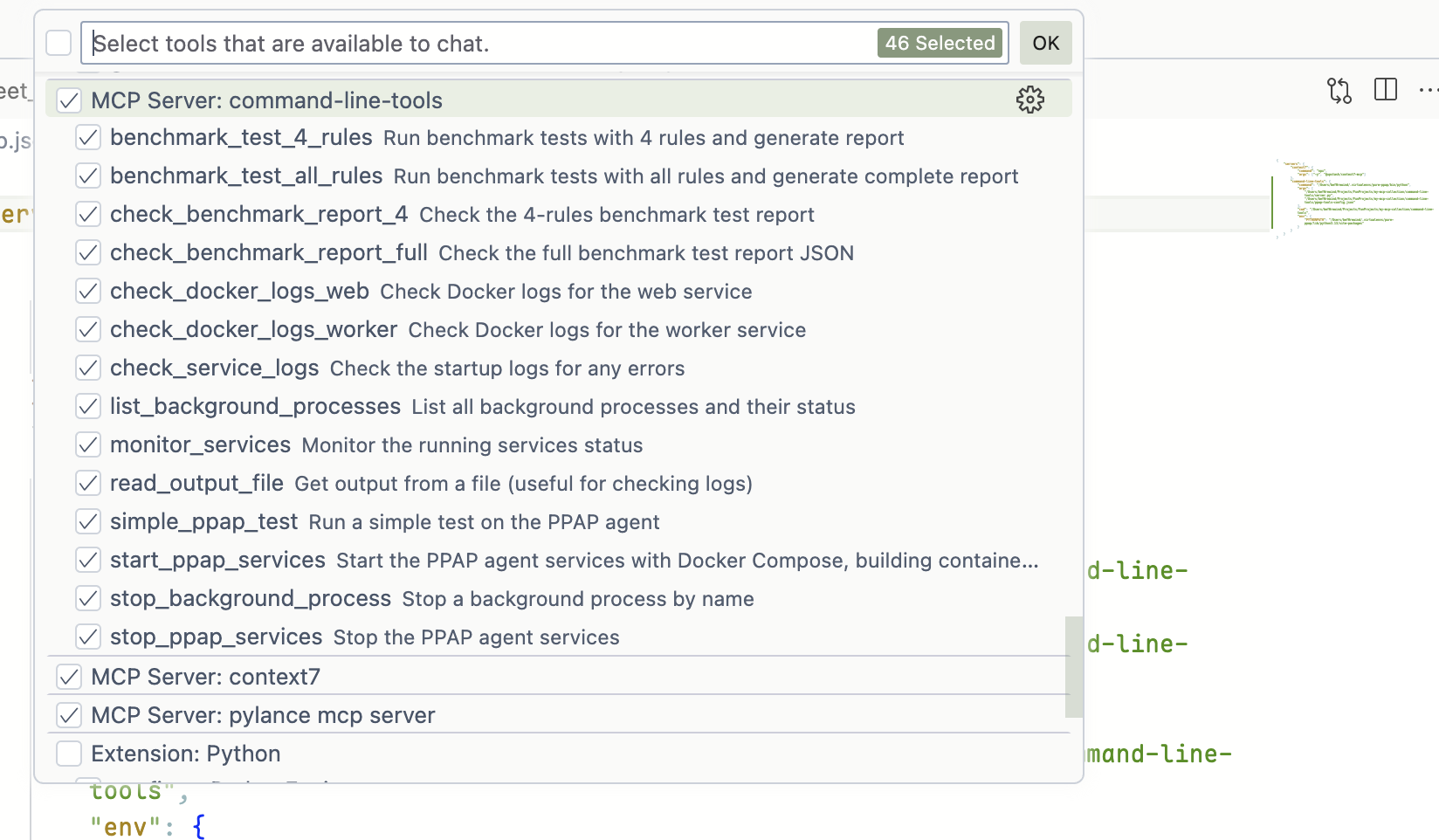Click the tool picker list scrollbar
Viewport: 1439px width, 840px height.
click(x=1074, y=666)
